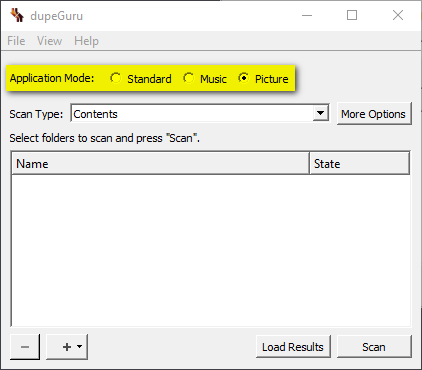Screen dimensions: 422x370
Task: Start the scan with Scan button
Action: (x=374, y=347)
